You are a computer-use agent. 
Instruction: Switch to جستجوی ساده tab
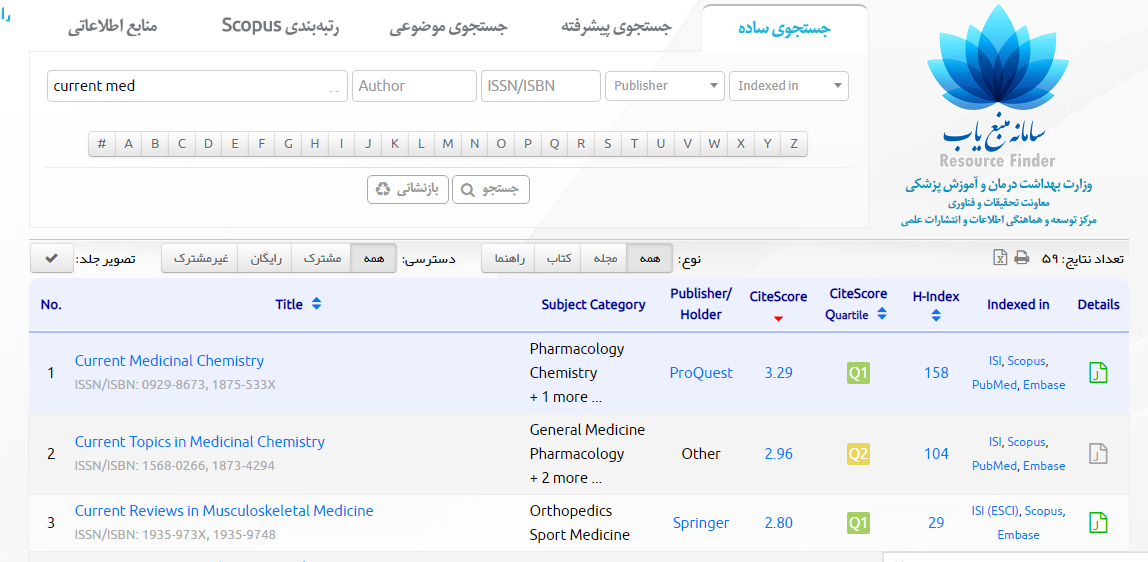coord(785,28)
